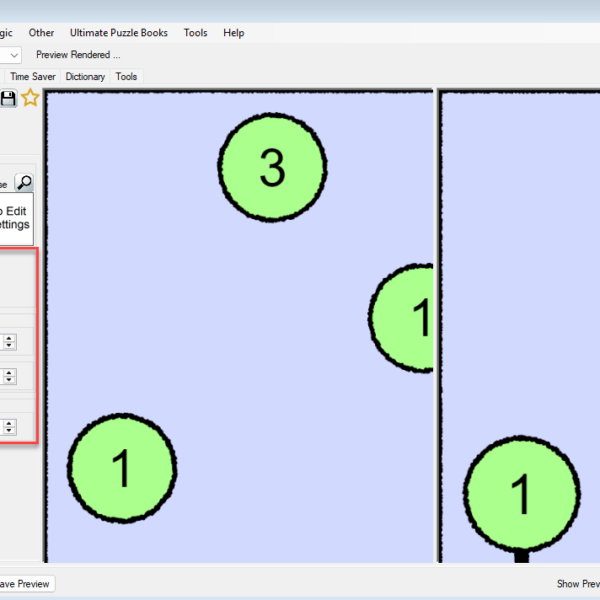Expand the dropdown left of Preview Rendered
Screen dimensions: 600x600
click(x=14, y=55)
